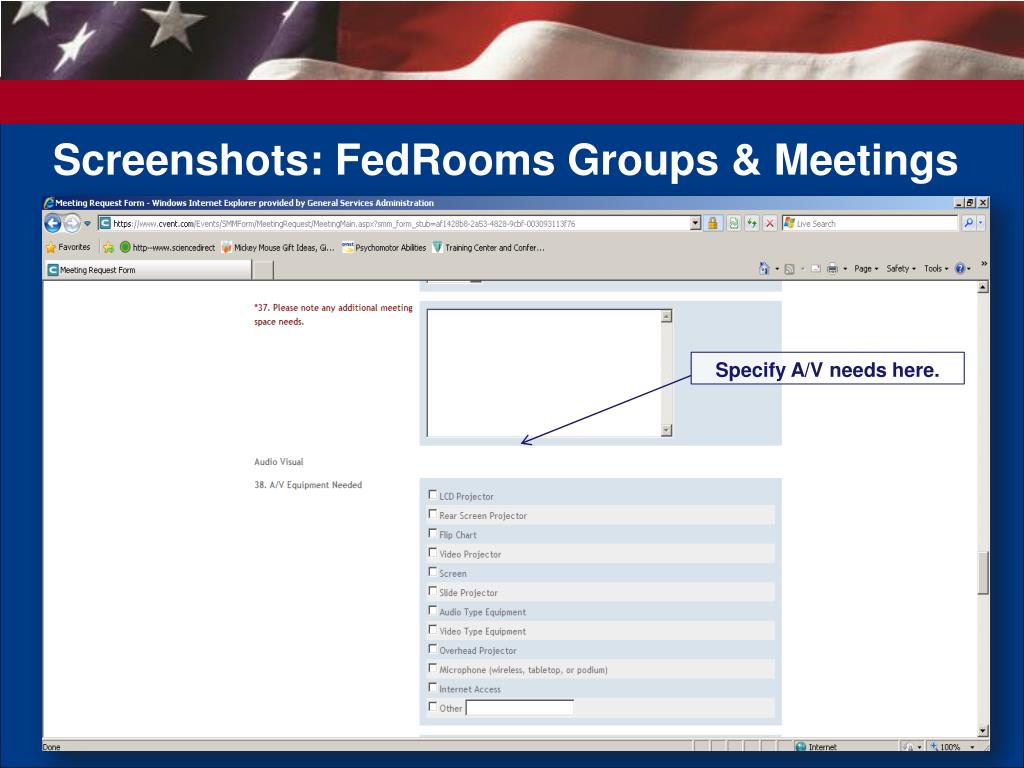1024x768 pixels.
Task: Open the search provider options dropdown
Action: click(x=980, y=223)
